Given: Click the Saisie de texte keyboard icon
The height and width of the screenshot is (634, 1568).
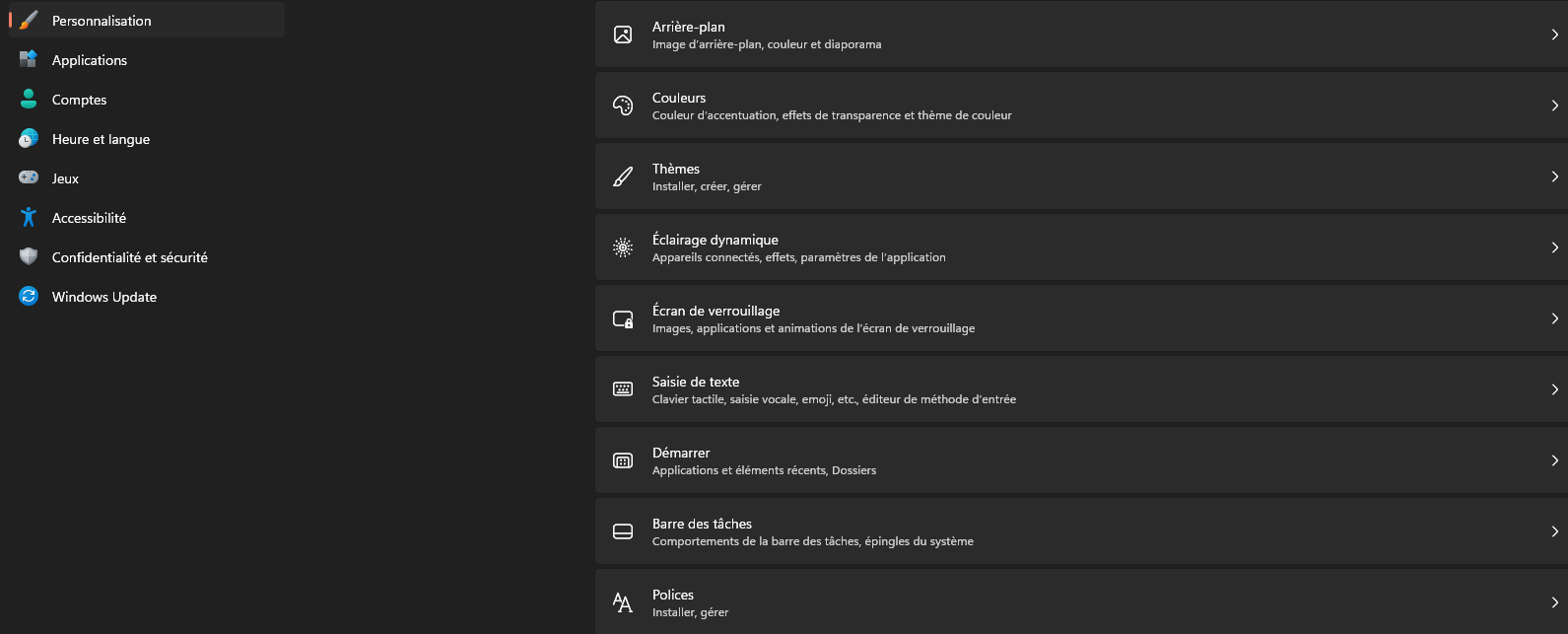Looking at the screenshot, I should coord(623,389).
